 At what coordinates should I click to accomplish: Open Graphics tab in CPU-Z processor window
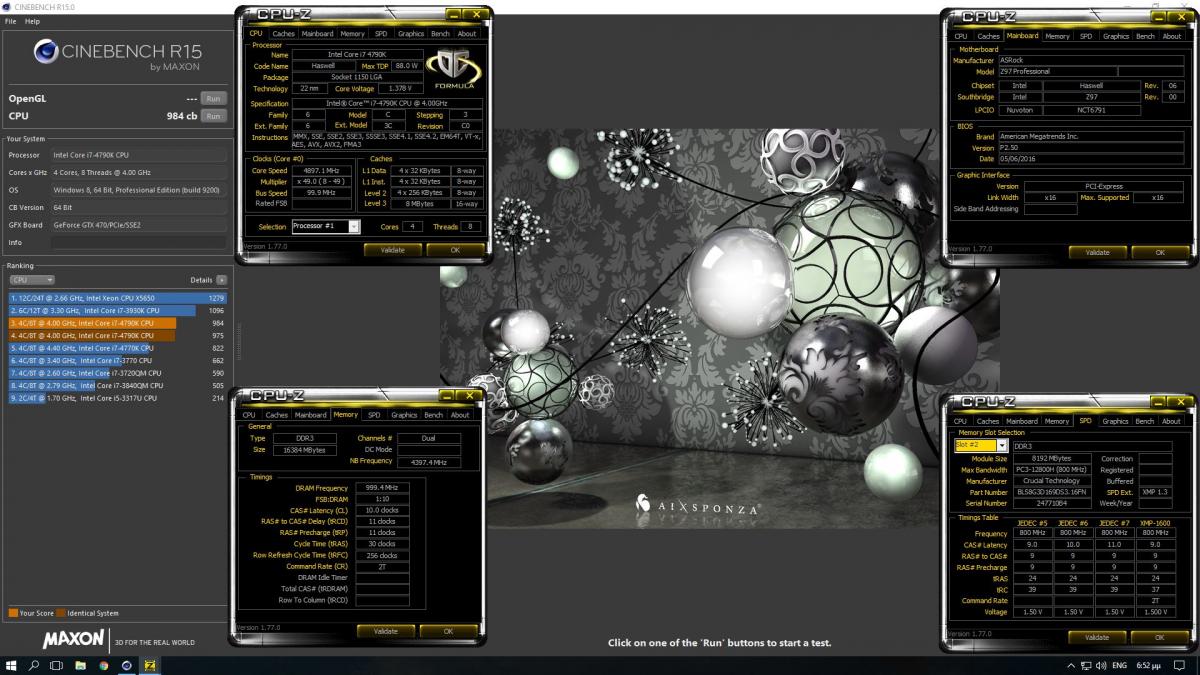pos(410,34)
